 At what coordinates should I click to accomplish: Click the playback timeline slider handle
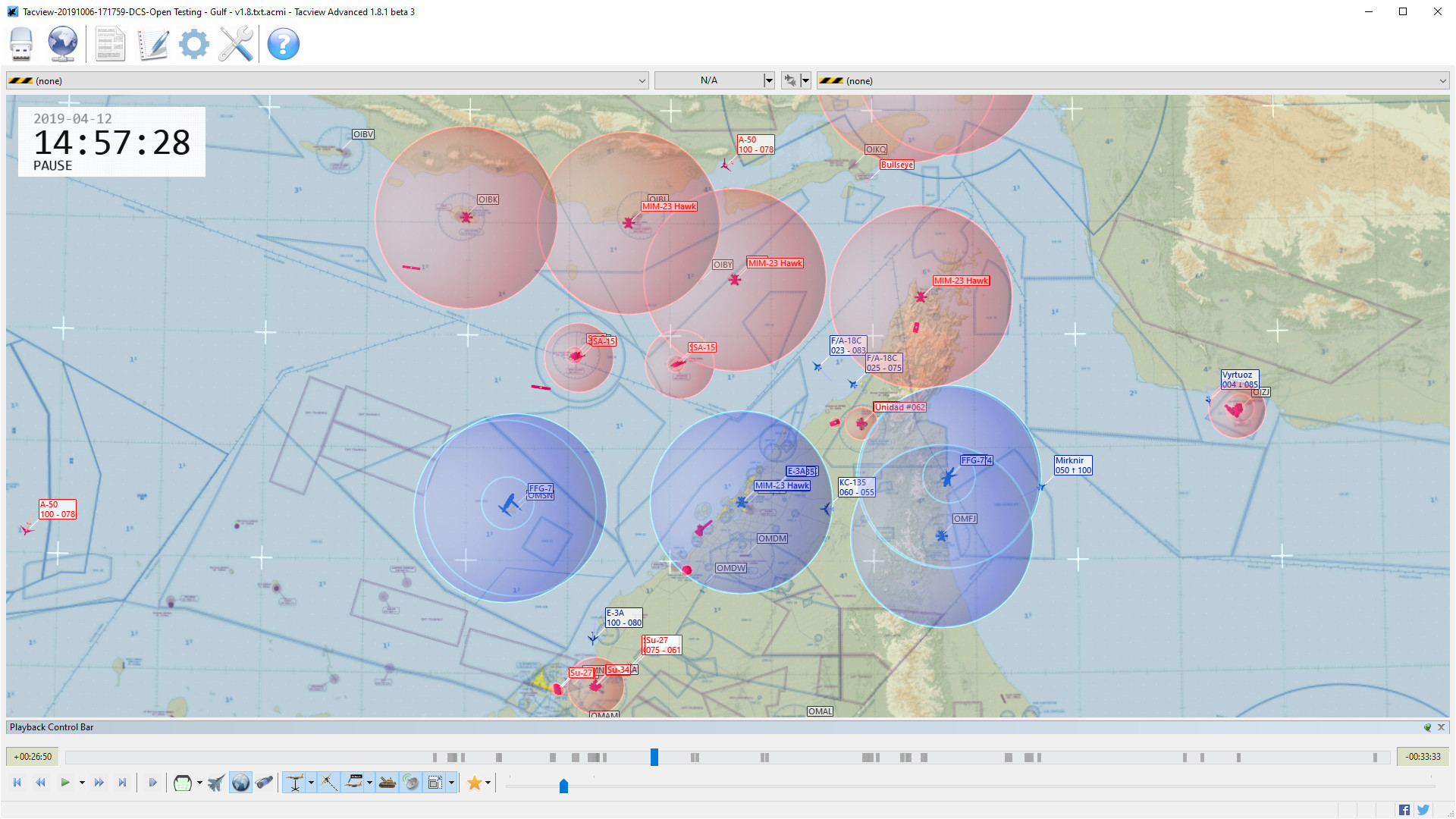pos(654,757)
